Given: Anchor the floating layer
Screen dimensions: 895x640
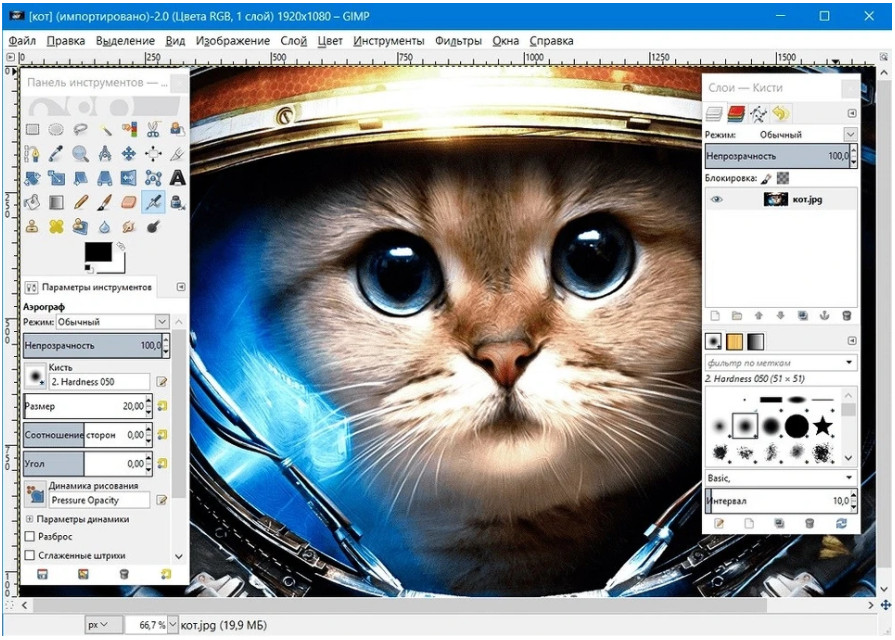Looking at the screenshot, I should click(x=824, y=316).
